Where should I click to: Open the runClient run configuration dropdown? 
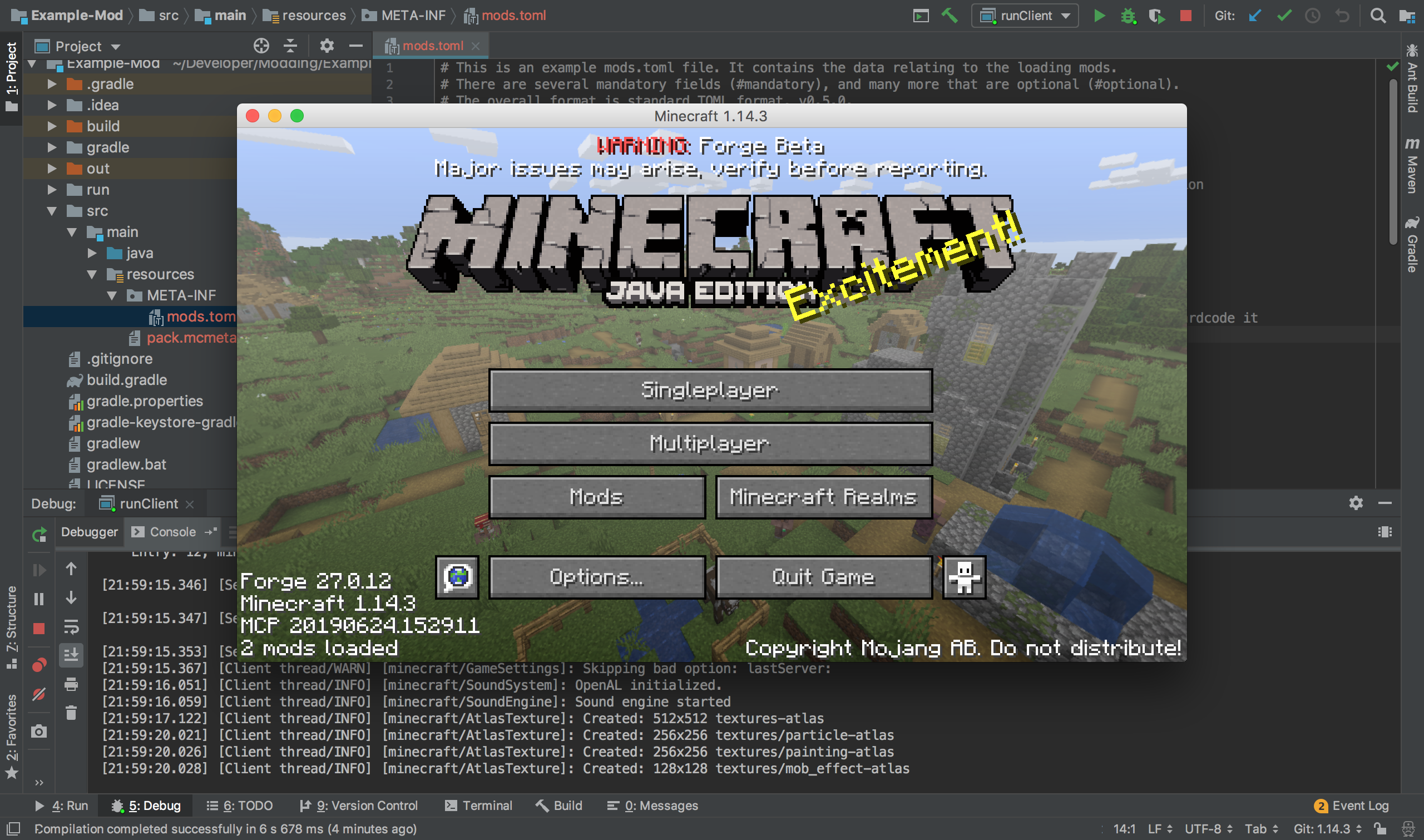1025,16
